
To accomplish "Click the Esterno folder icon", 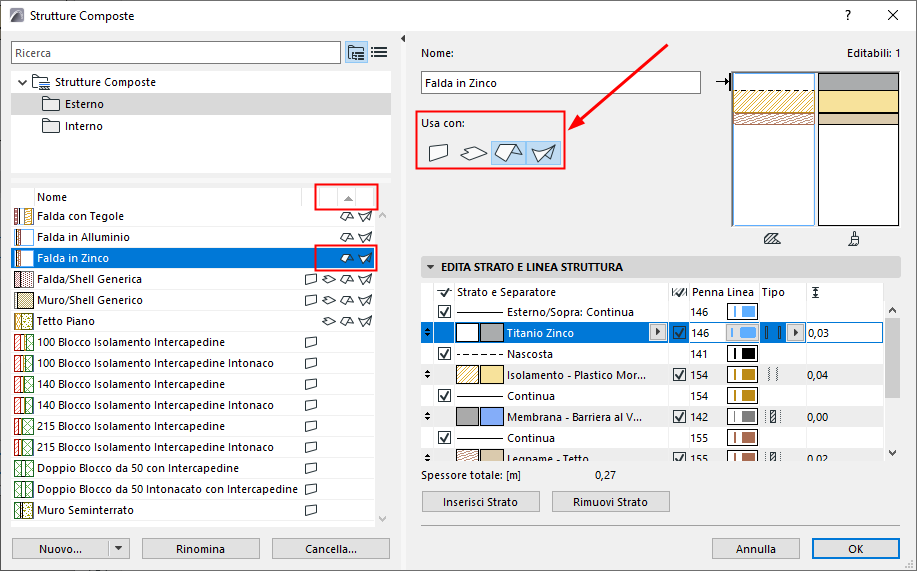I will click(51, 104).
